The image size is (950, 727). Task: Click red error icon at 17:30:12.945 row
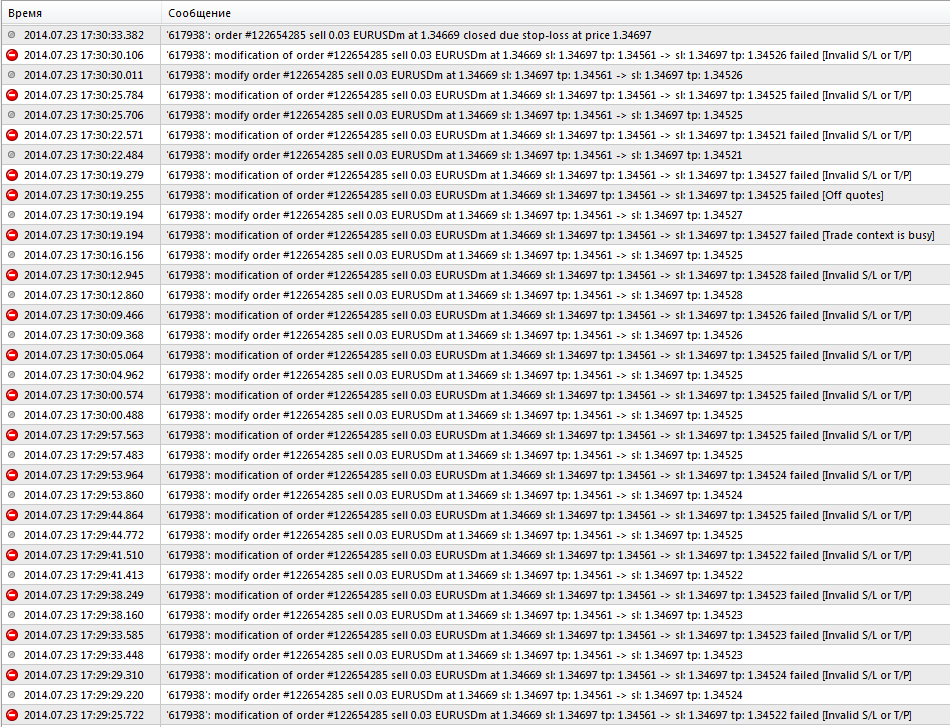12,275
